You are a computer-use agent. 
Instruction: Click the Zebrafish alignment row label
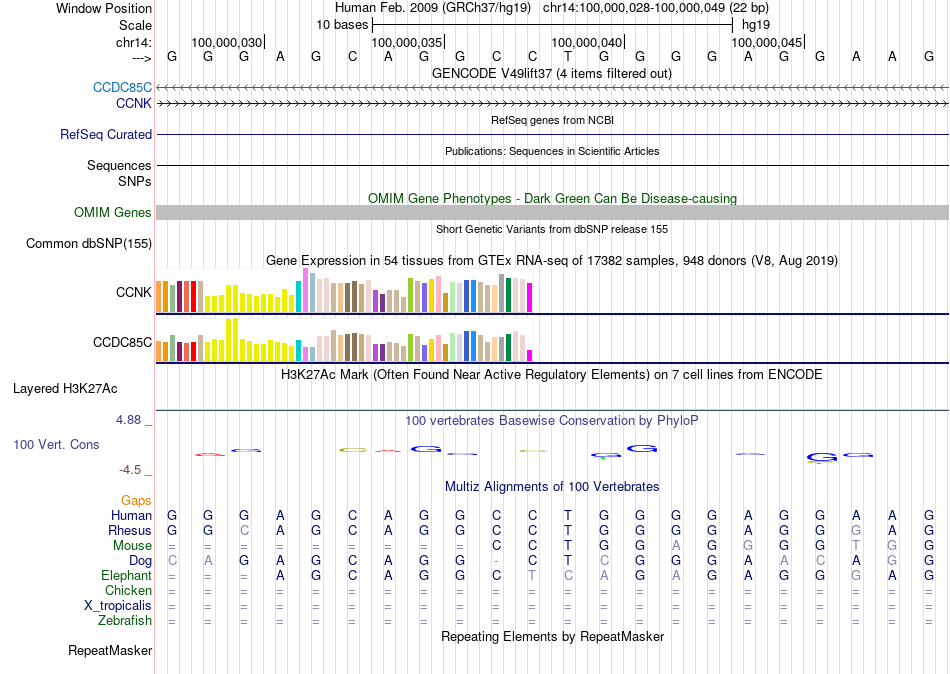pyautogui.click(x=125, y=621)
